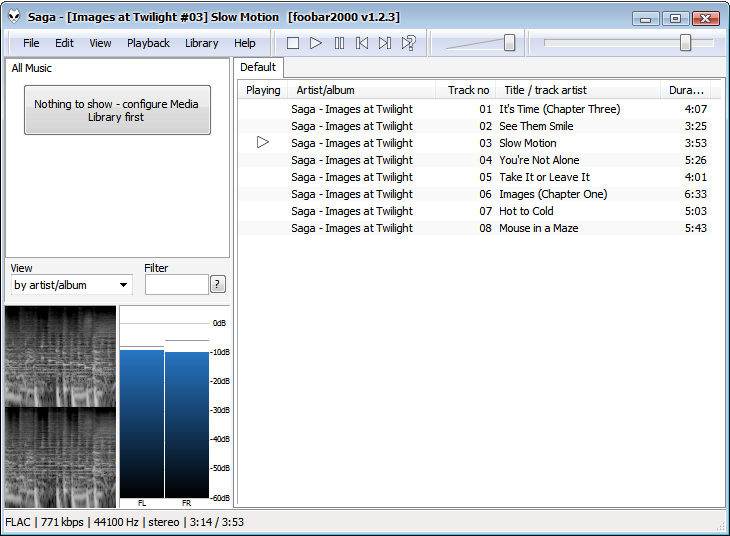
Task: Sort by the Duration column header
Action: [686, 90]
